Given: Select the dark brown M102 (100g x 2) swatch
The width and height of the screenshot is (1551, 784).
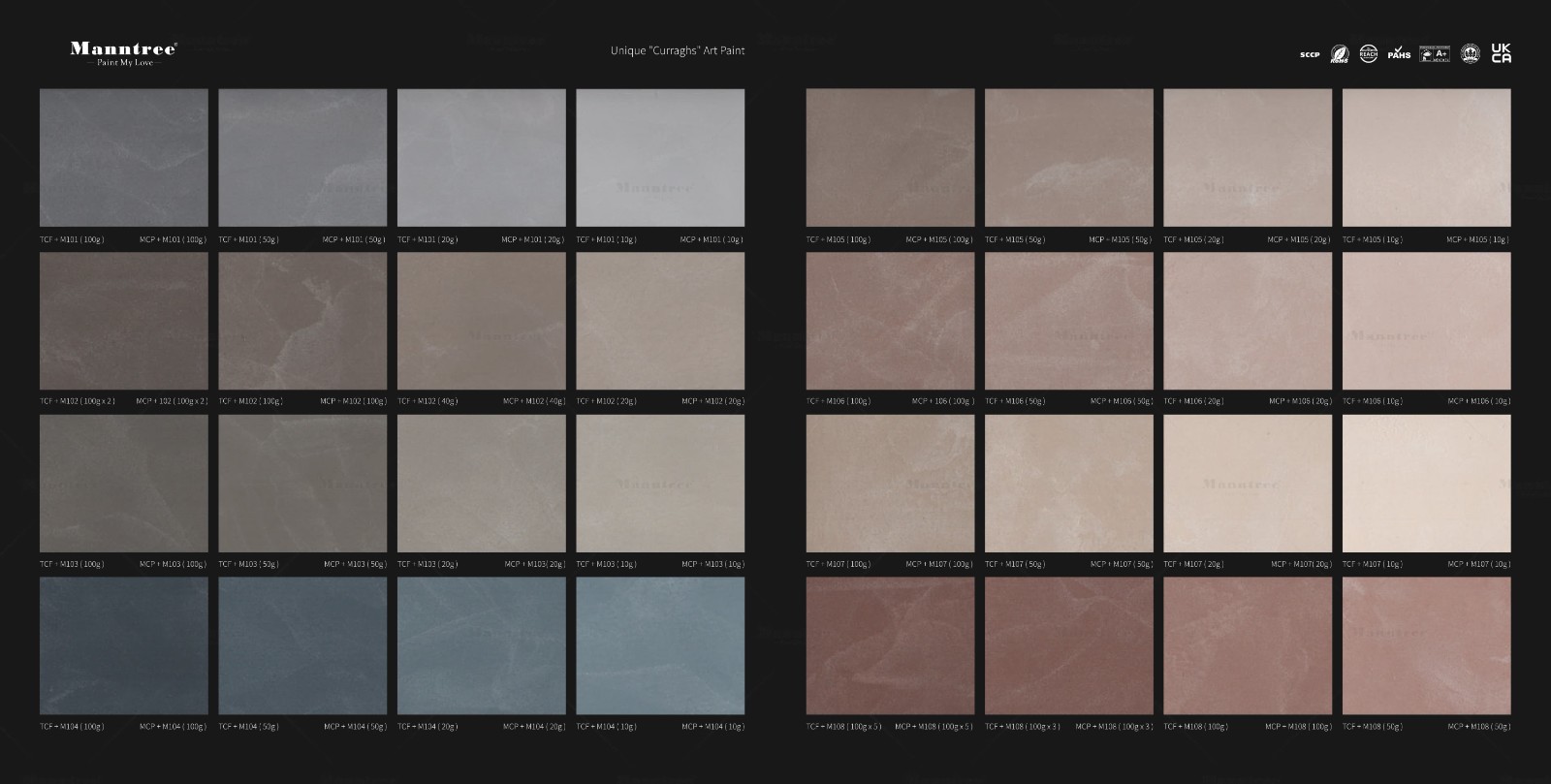Looking at the screenshot, I should tap(124, 321).
